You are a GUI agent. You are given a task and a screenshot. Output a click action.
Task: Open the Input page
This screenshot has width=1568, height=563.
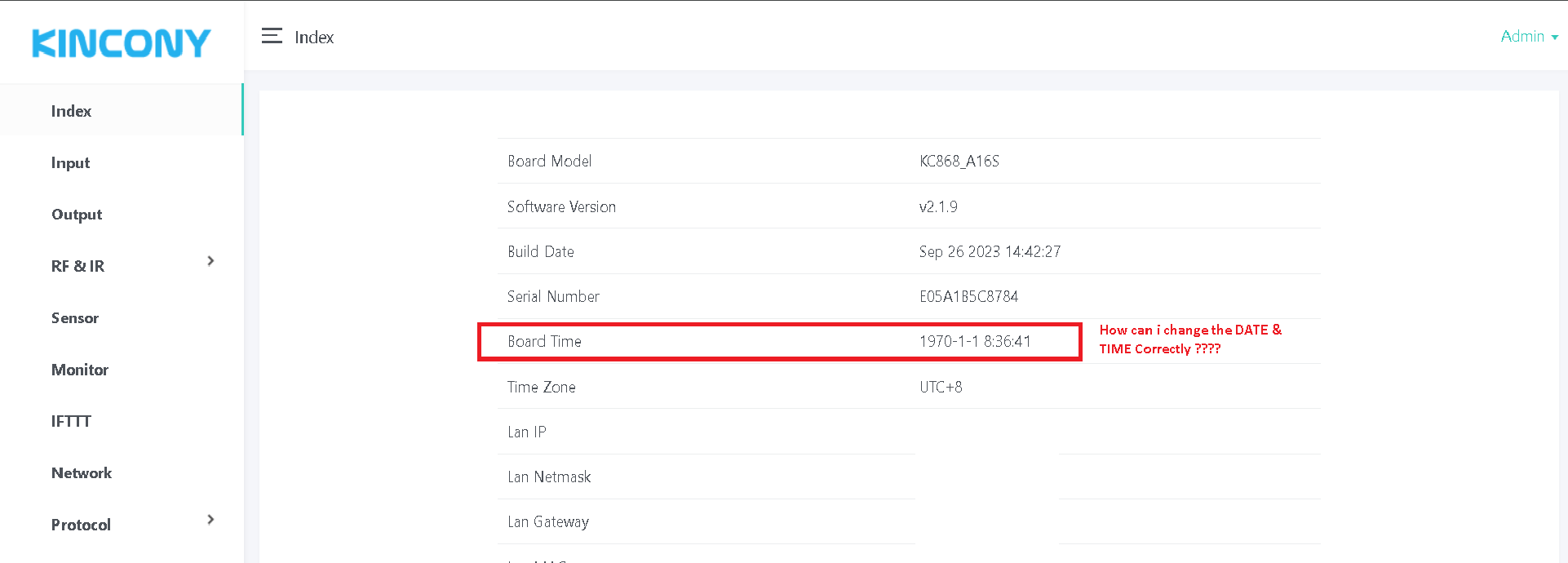70,163
